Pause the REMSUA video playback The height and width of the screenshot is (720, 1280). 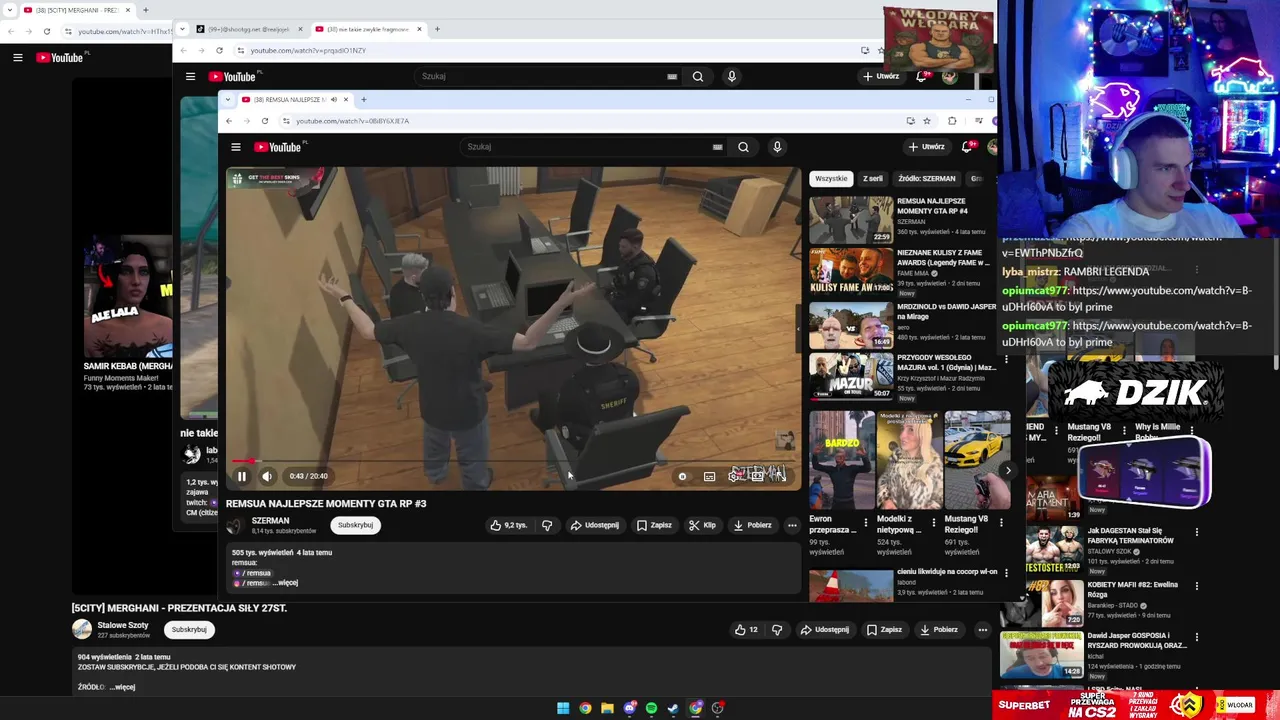[241, 476]
